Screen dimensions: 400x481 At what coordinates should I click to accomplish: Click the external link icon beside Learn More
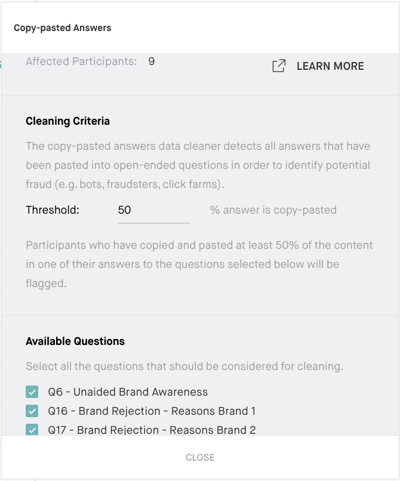click(x=279, y=66)
